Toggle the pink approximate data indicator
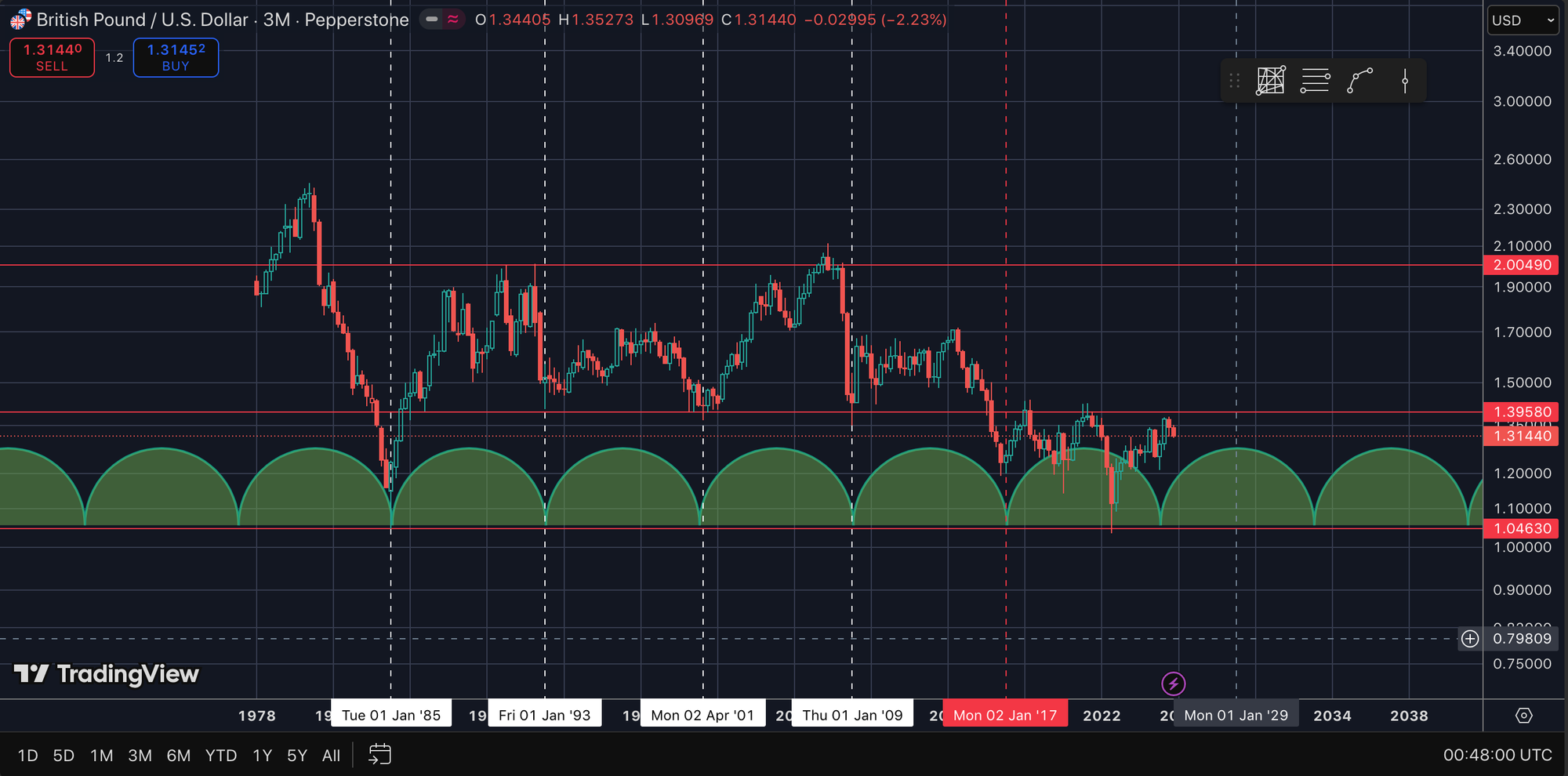Image resolution: width=1568 pixels, height=776 pixels. pos(453,20)
